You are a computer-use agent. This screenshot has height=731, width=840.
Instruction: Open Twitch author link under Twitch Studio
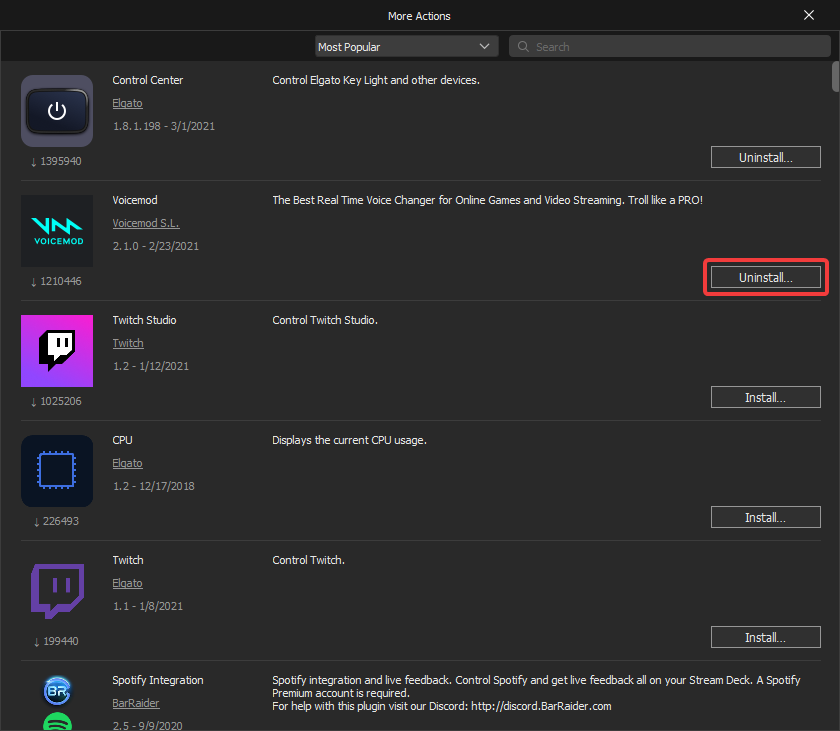128,343
